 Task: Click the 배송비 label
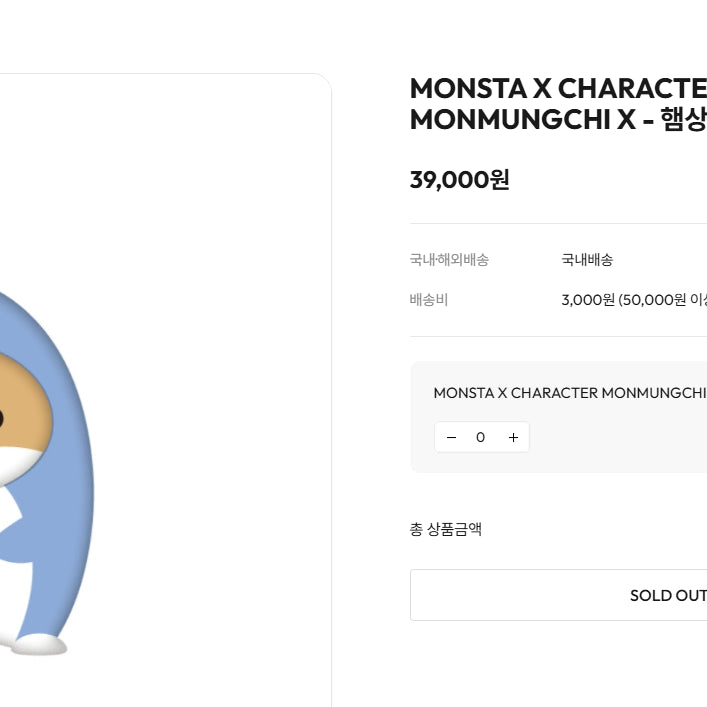[x=429, y=300]
